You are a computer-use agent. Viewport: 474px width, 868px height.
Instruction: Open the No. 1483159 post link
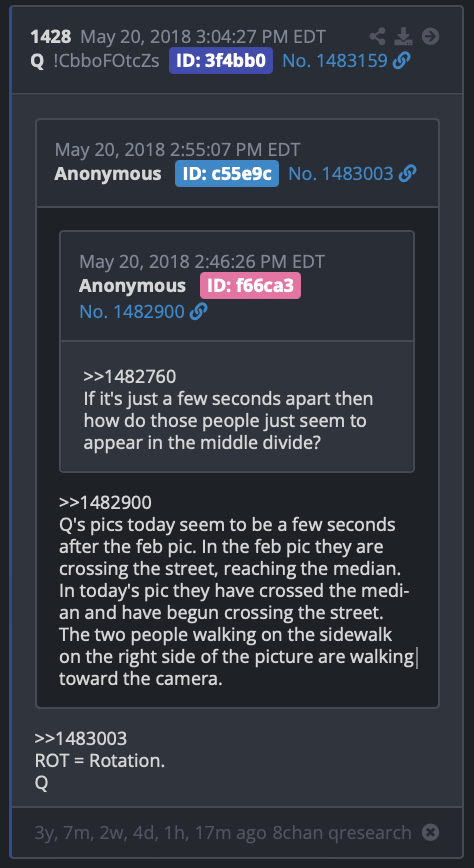tap(334, 61)
